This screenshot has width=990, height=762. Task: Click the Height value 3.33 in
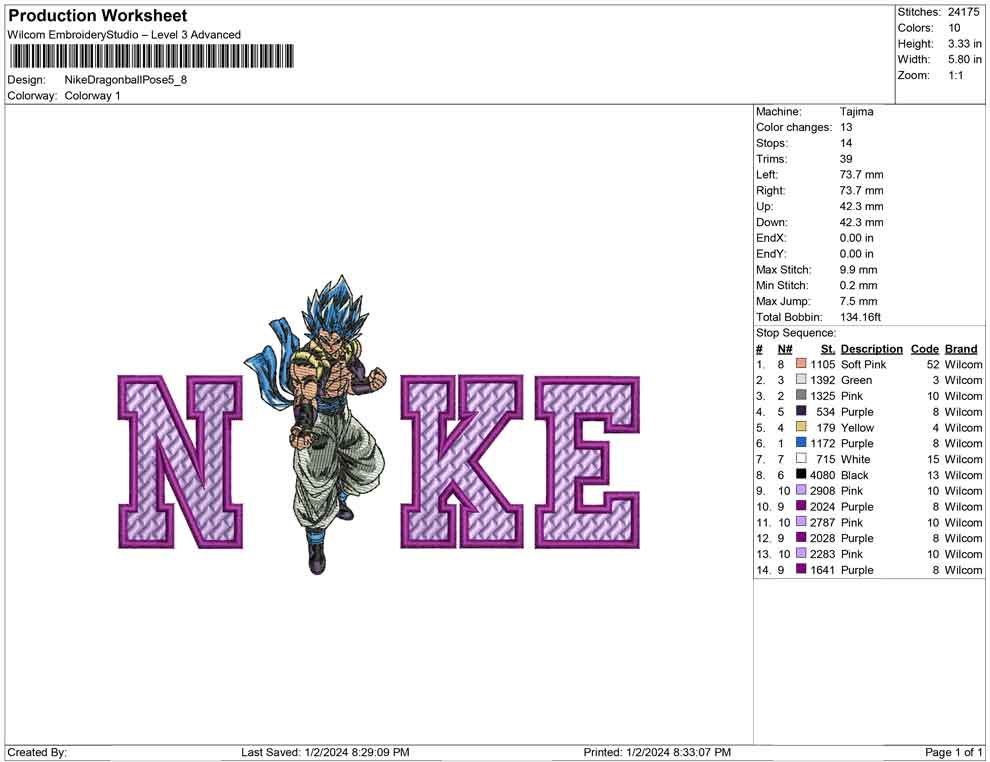[965, 44]
